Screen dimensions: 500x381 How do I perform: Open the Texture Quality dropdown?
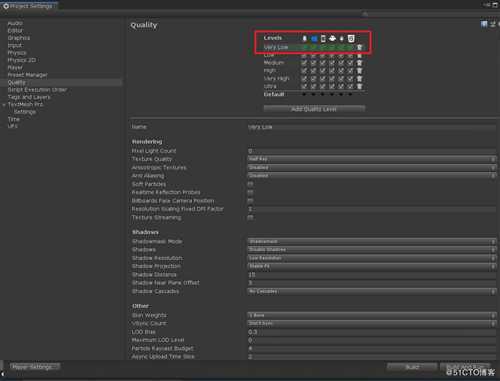tap(372, 159)
